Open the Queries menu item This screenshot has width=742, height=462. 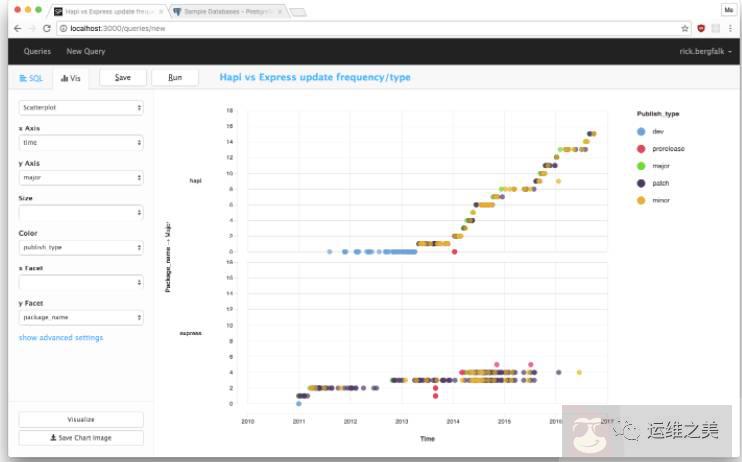click(x=37, y=51)
